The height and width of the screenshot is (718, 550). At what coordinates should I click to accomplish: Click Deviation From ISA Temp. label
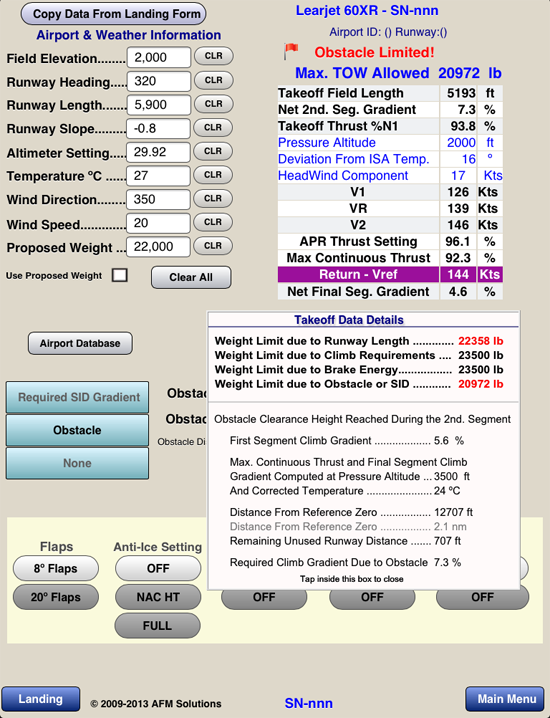[x=354, y=159]
